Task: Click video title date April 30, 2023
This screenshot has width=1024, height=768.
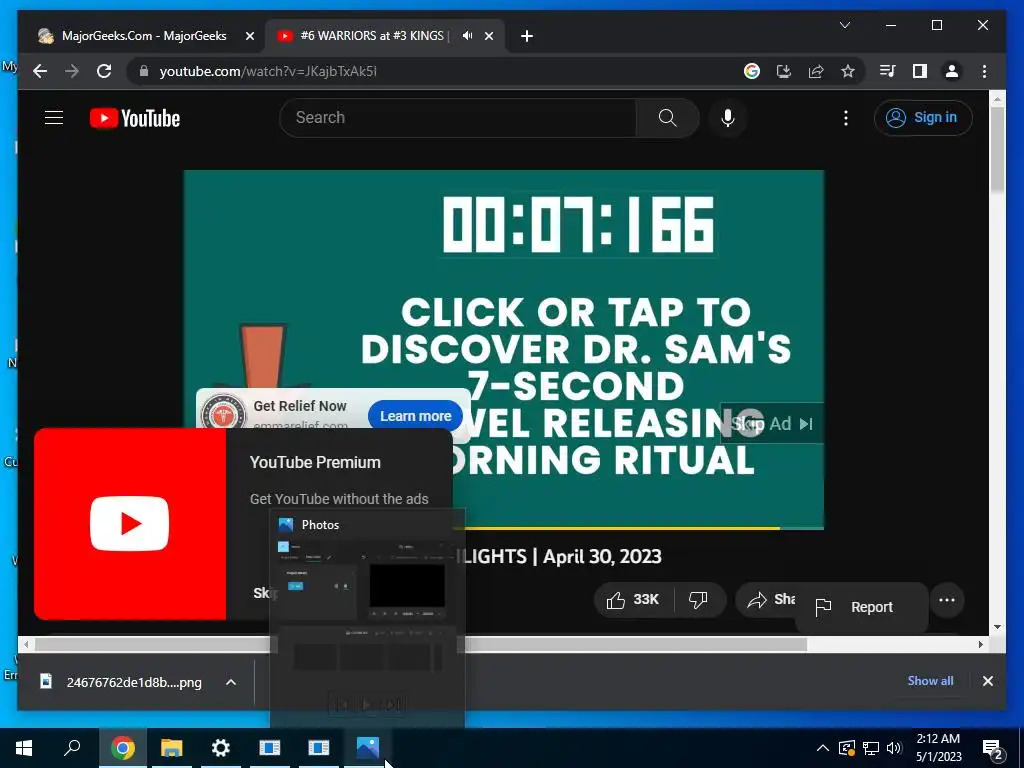Action: click(x=601, y=556)
